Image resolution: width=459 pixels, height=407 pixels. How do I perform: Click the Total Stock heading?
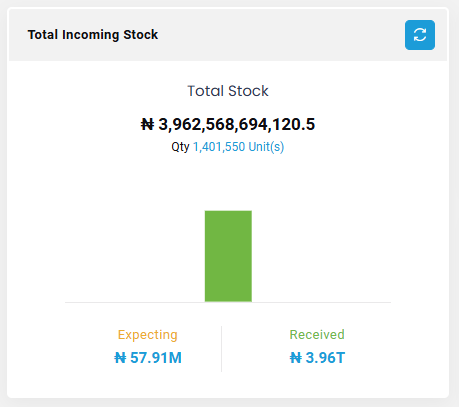pyautogui.click(x=228, y=91)
